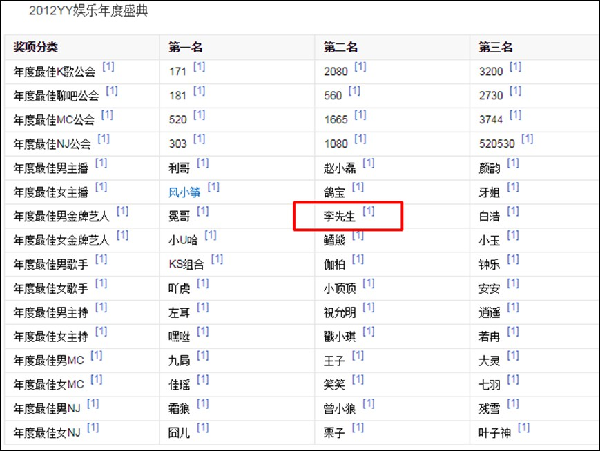This screenshot has height=451, width=600.
Task: Click reference [1] next to 叶子神
Action: 523,428
